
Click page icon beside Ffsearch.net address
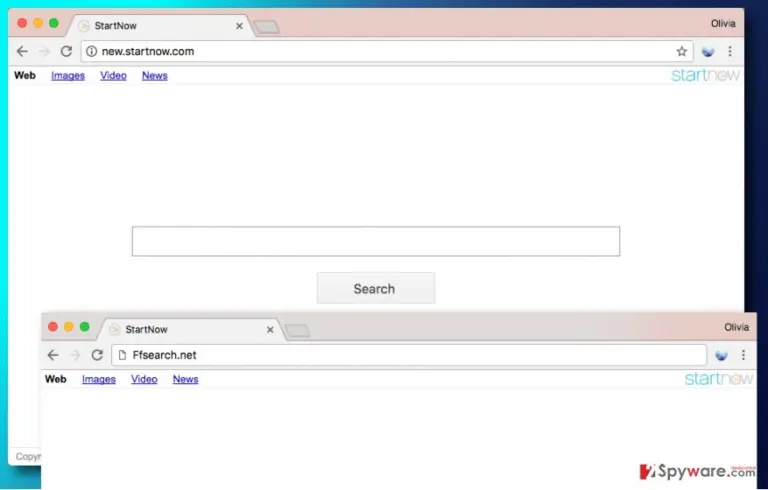pyautogui.click(x=122, y=355)
